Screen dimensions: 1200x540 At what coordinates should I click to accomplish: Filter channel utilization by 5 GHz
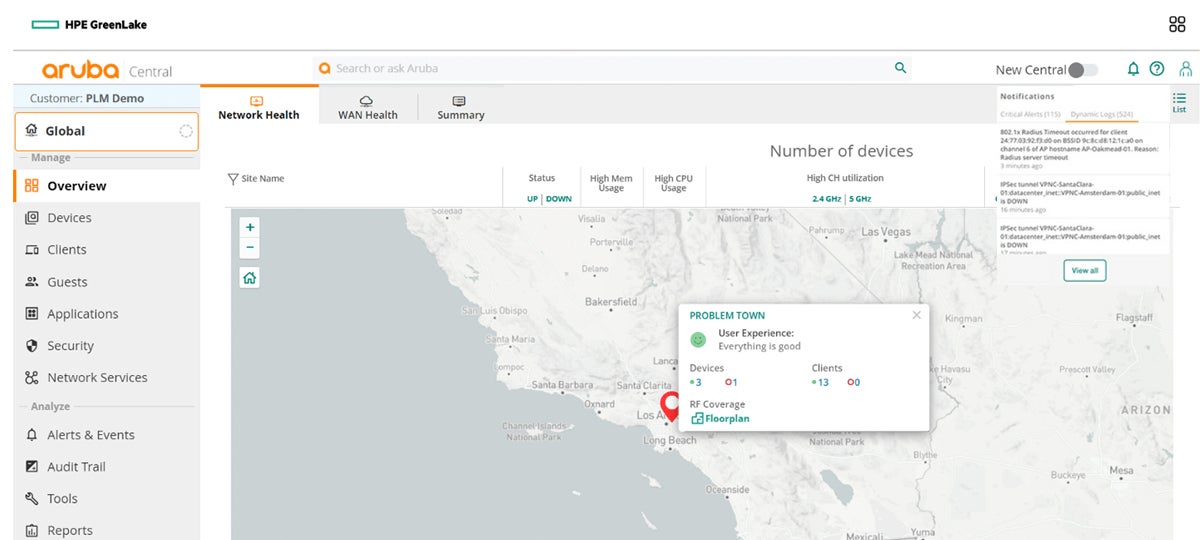coord(859,199)
